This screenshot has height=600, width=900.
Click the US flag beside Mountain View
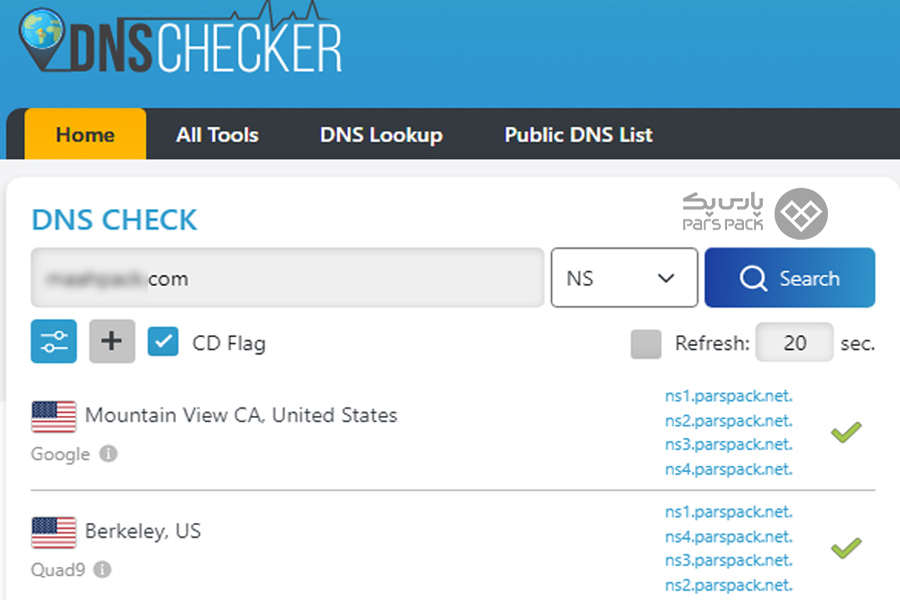54,416
